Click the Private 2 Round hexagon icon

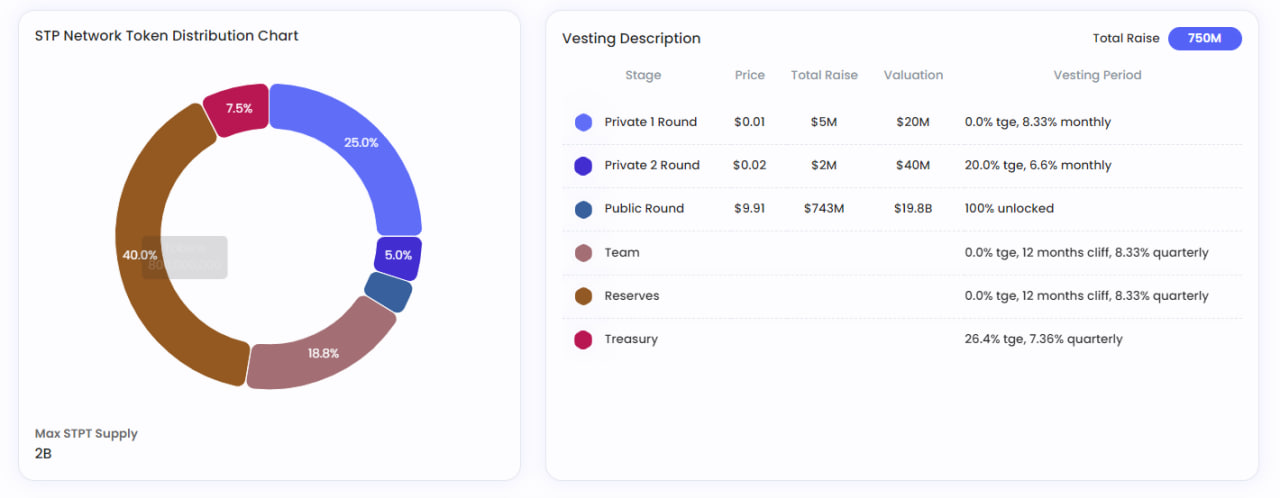point(584,166)
